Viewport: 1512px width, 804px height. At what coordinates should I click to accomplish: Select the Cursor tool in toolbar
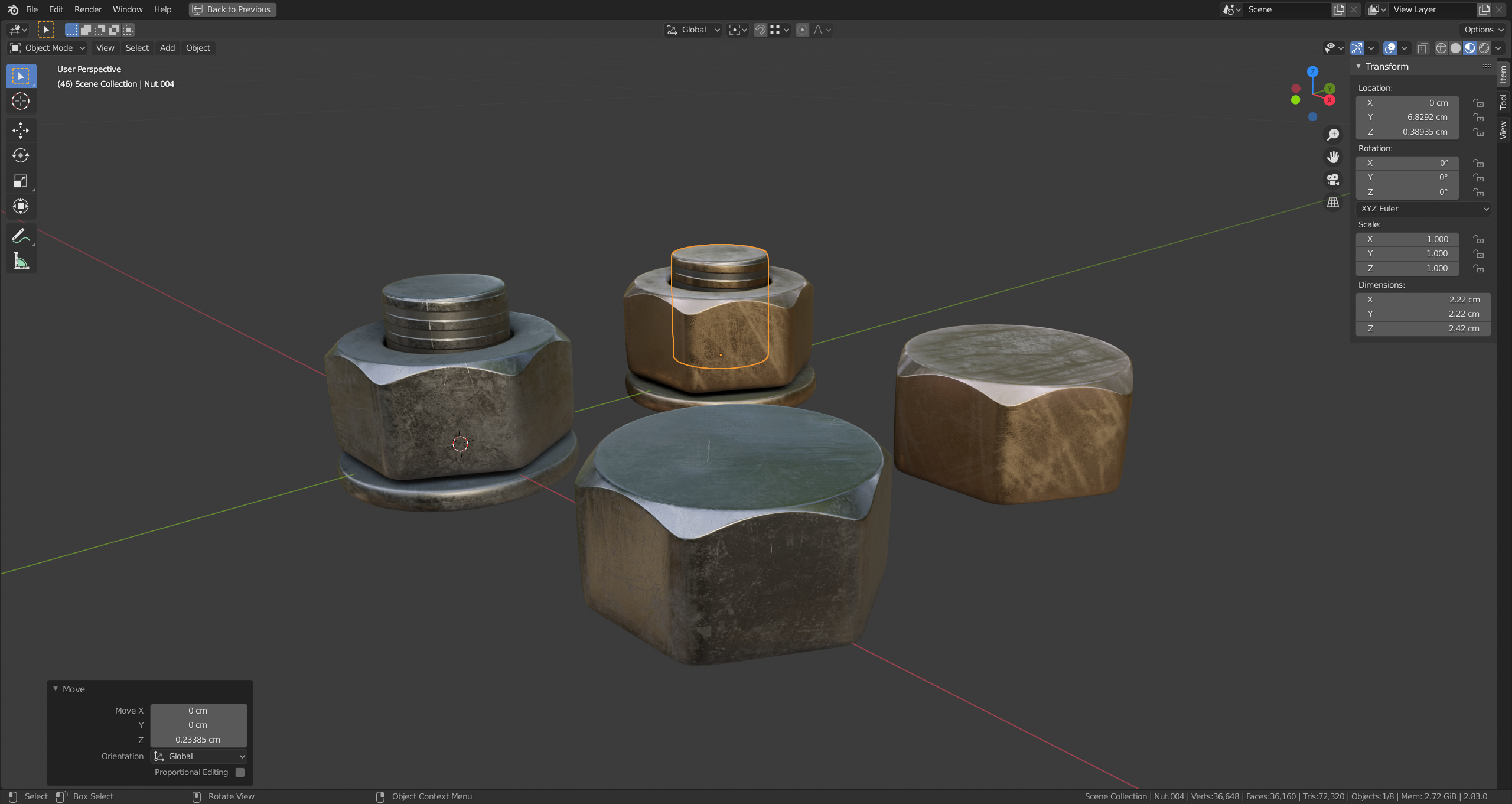pos(21,102)
